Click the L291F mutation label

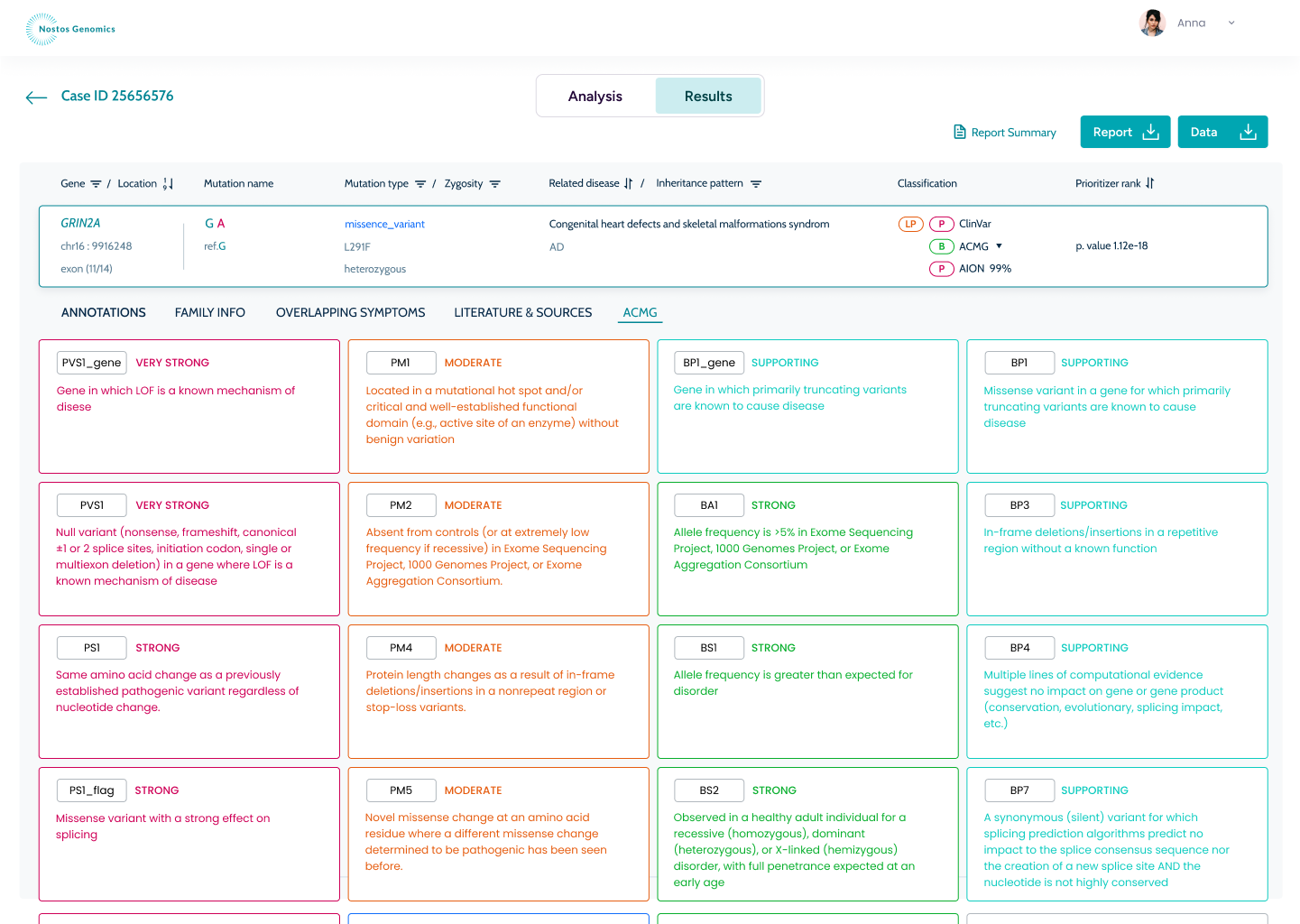[x=357, y=246]
